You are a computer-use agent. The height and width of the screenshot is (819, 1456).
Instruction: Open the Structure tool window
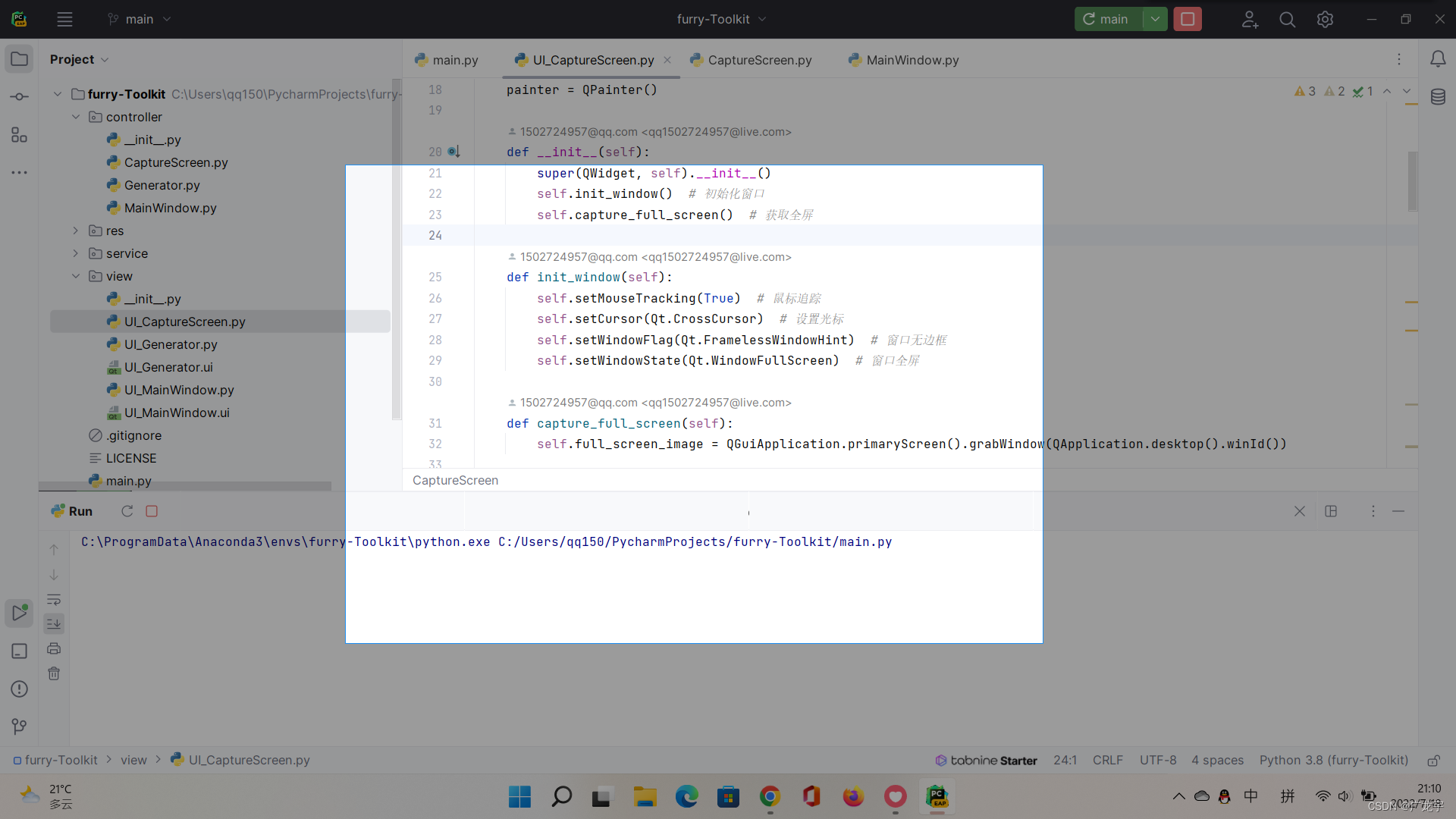coord(19,135)
